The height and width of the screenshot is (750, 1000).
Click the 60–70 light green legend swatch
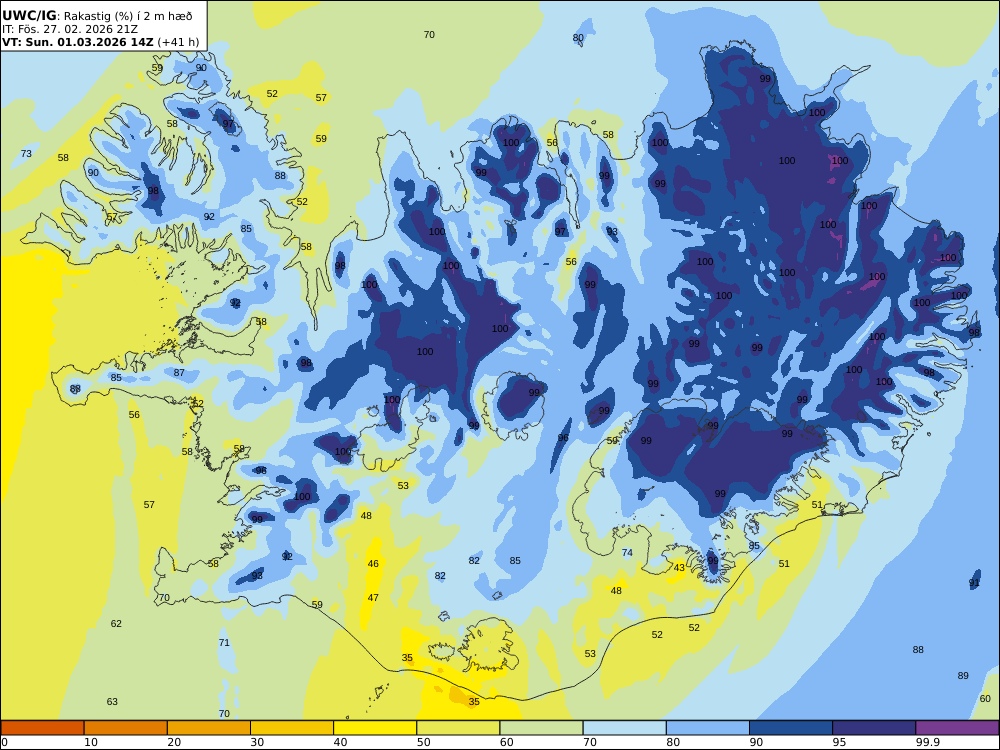(541, 728)
